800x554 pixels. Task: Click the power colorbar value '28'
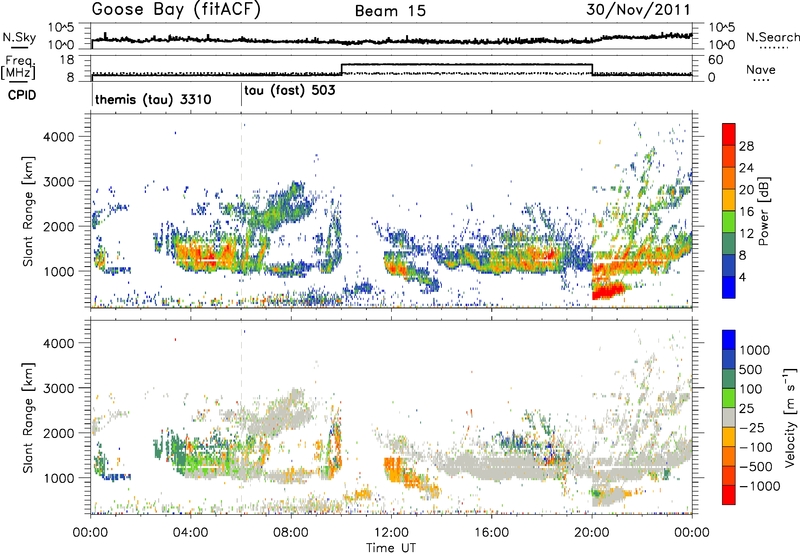pyautogui.click(x=746, y=146)
